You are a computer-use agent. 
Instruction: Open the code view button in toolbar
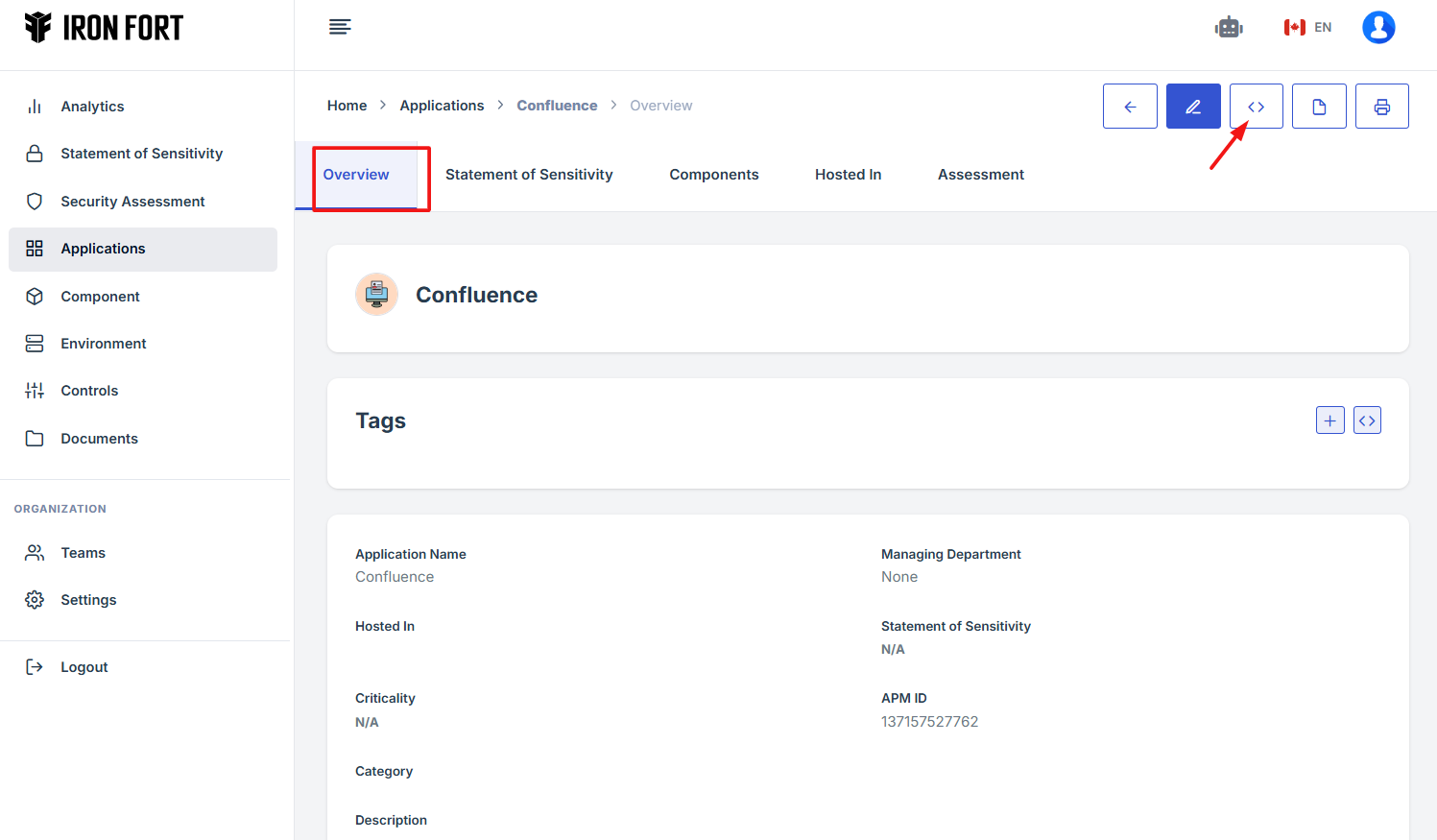(x=1256, y=107)
